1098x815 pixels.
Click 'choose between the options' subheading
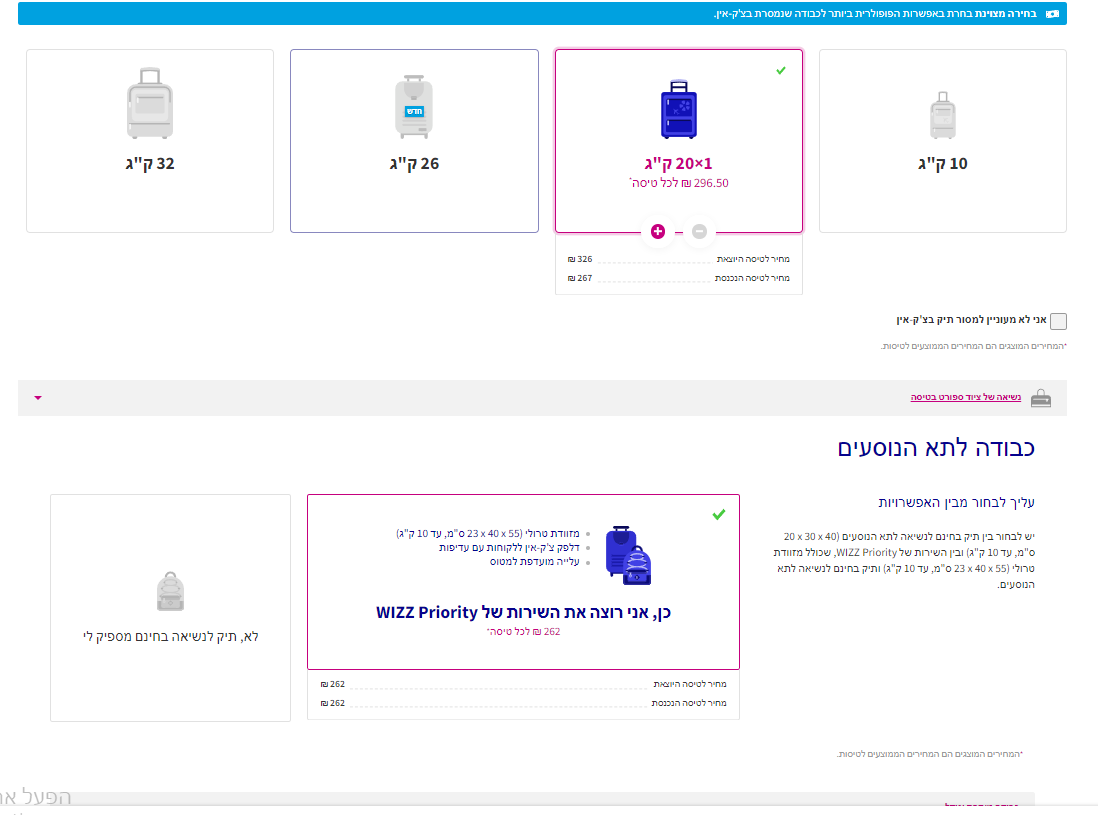(956, 502)
